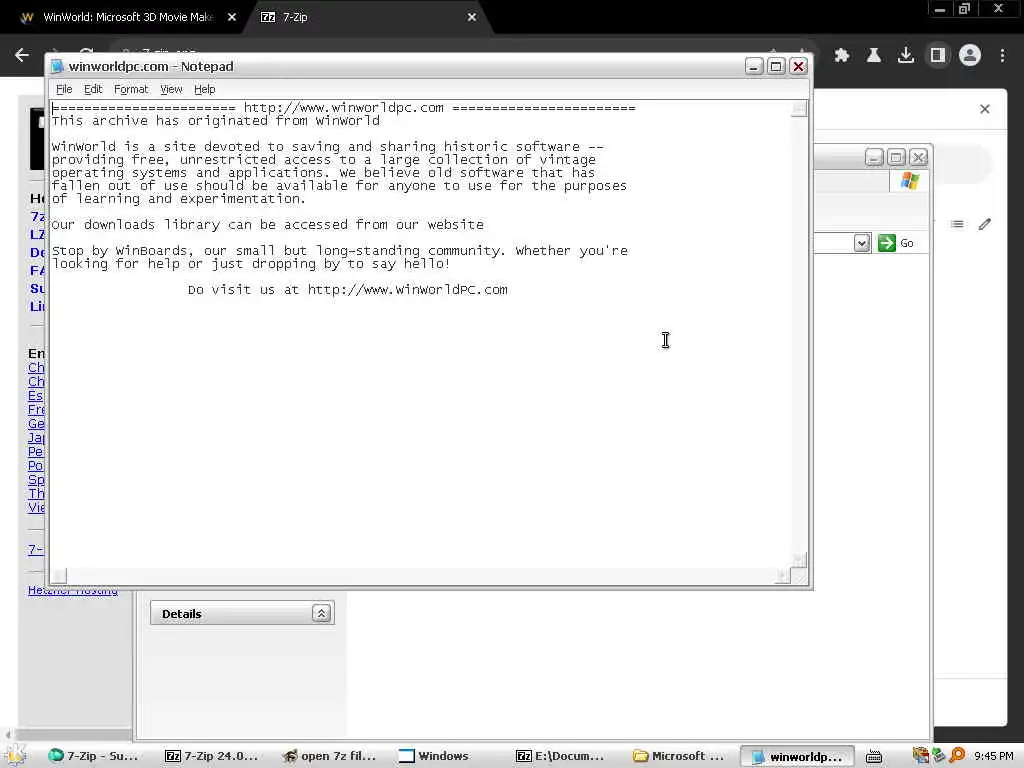
Task: Open the browser downloads icon
Action: click(906, 56)
